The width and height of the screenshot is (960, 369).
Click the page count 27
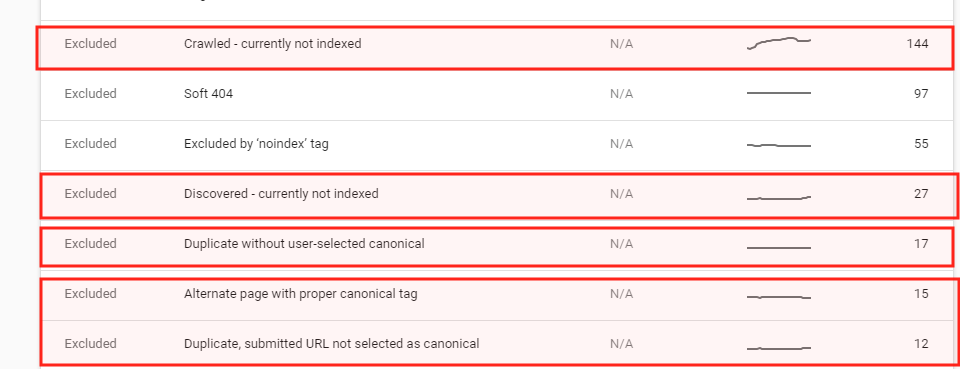point(921,194)
